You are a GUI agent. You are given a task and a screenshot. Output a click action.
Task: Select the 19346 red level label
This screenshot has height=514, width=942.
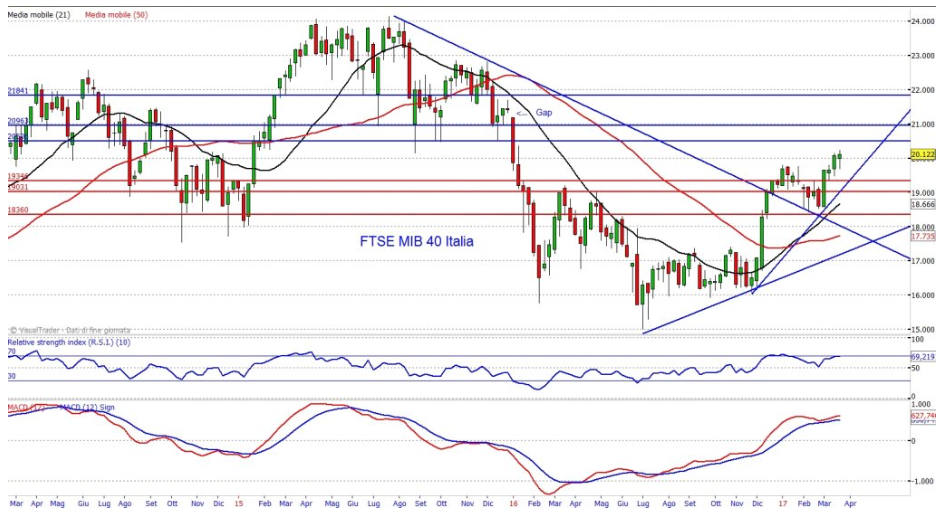(x=18, y=177)
